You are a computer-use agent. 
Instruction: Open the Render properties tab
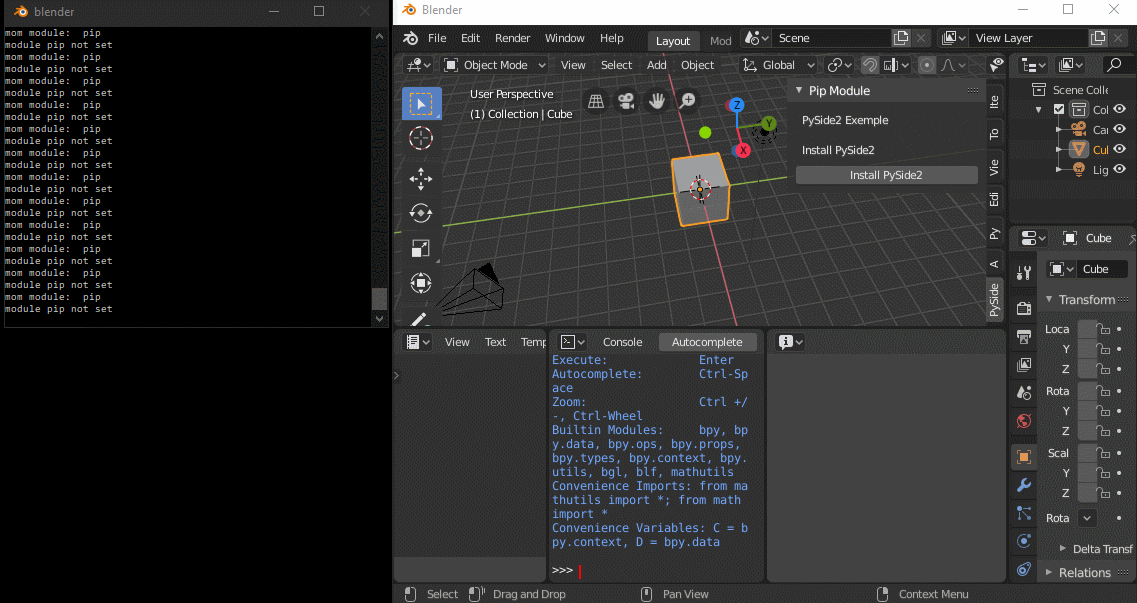click(1024, 308)
